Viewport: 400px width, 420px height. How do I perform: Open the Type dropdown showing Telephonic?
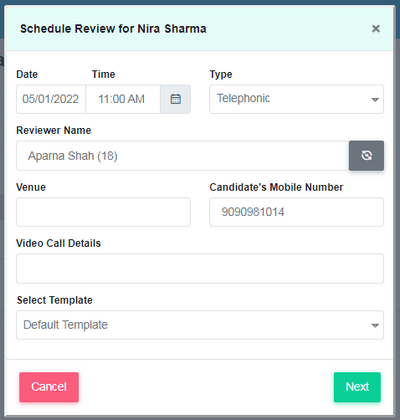296,99
